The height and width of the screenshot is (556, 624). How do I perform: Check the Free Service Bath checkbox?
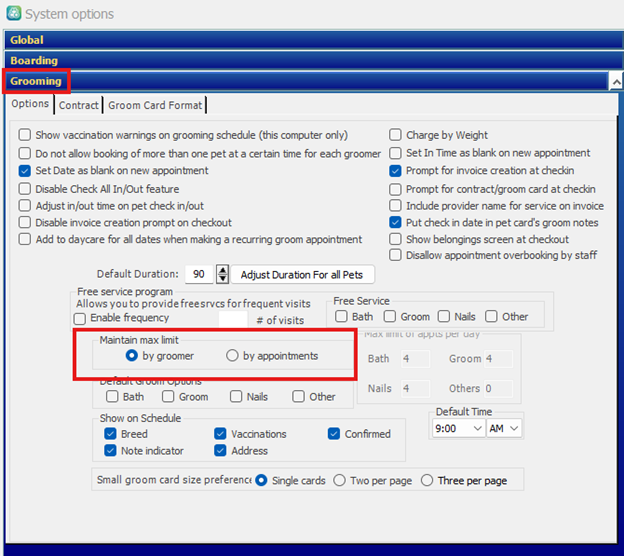tap(341, 316)
